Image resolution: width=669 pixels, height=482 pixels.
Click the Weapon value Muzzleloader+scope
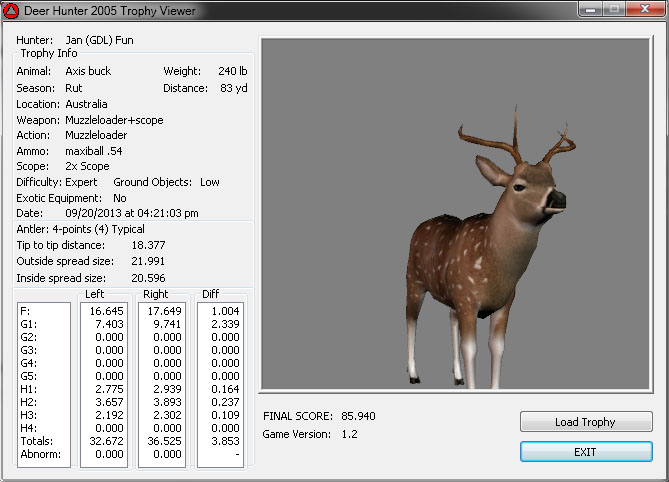(114, 120)
